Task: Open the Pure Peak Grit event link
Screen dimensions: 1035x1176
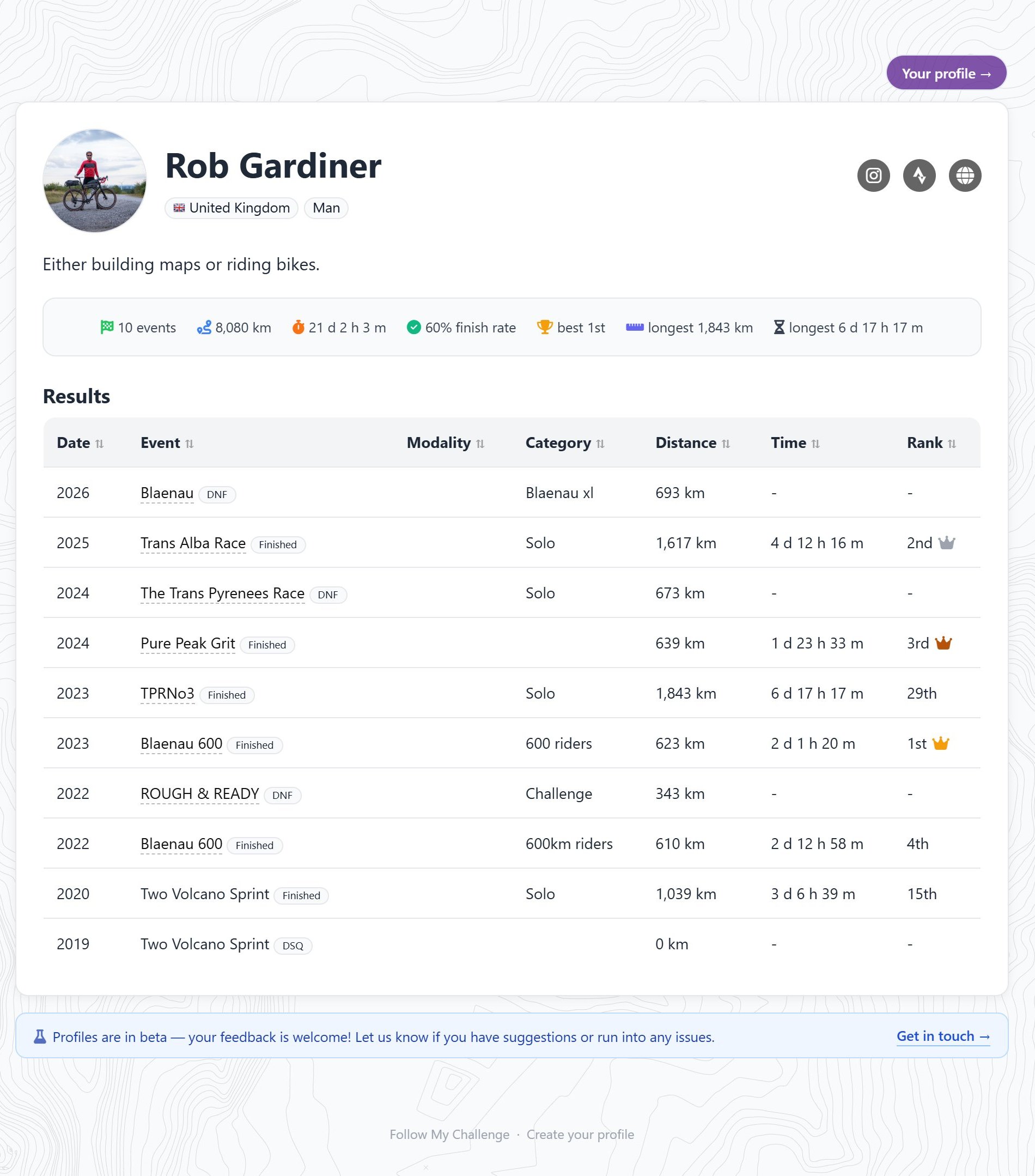Action: (x=187, y=644)
